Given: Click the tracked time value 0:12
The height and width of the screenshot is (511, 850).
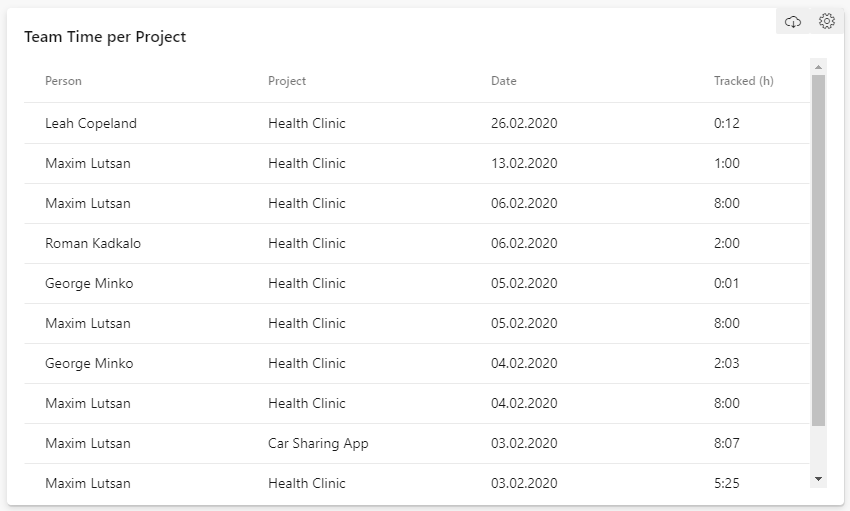Looking at the screenshot, I should tap(726, 124).
